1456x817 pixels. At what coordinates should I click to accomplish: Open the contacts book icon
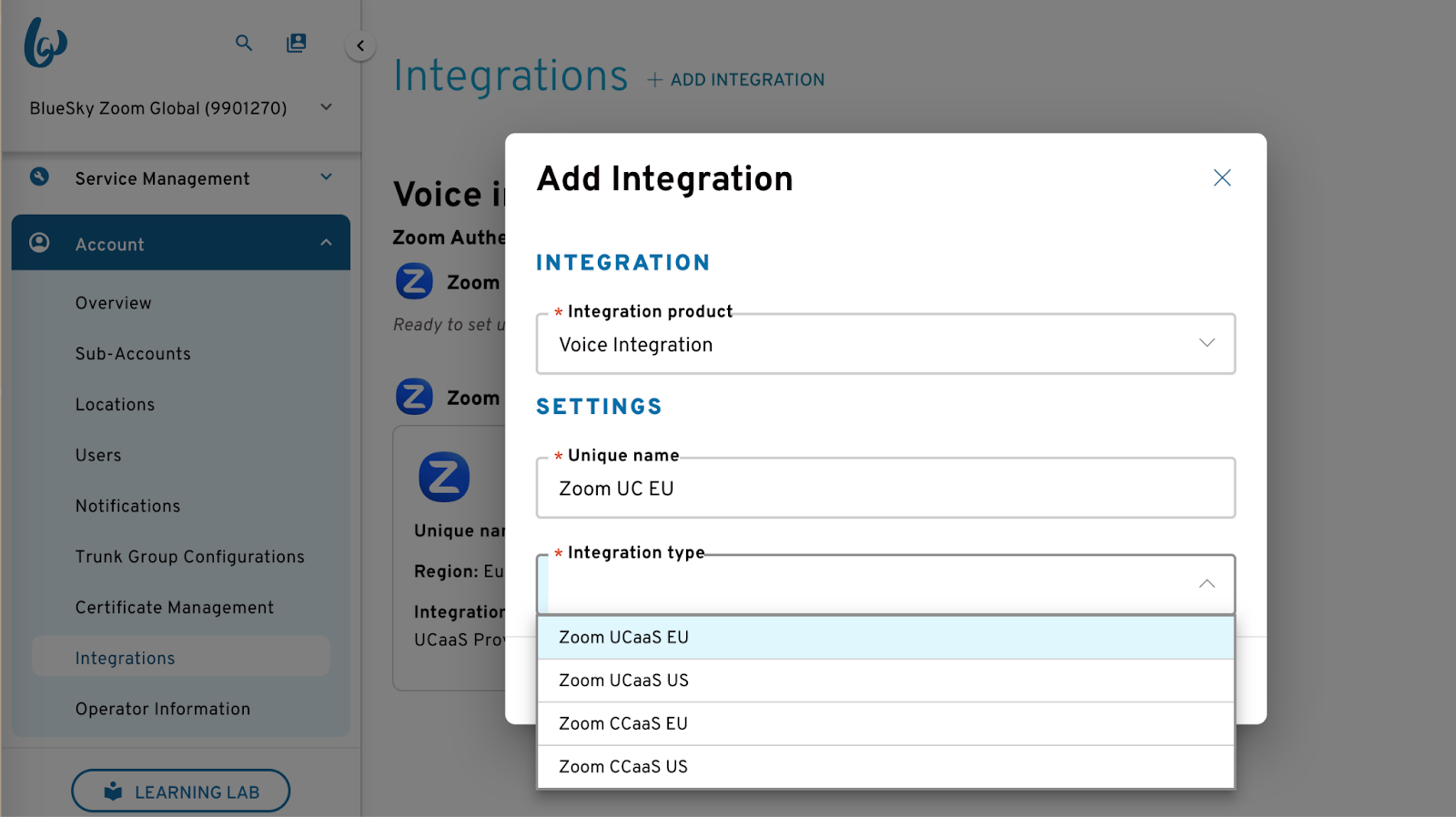point(297,43)
